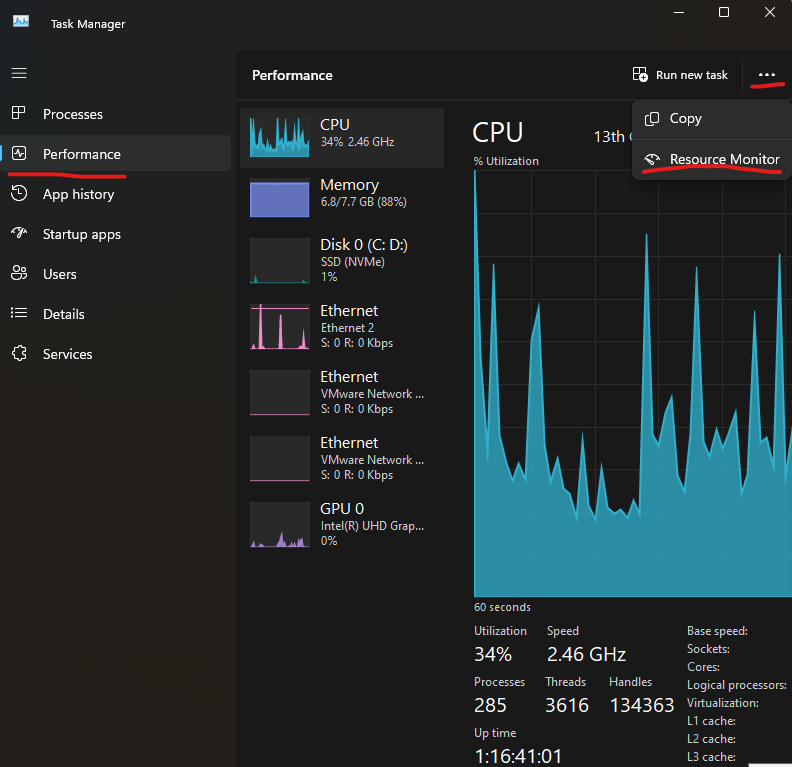Select the App history clock icon
Viewport: 792px width, 767px height.
[x=19, y=194]
